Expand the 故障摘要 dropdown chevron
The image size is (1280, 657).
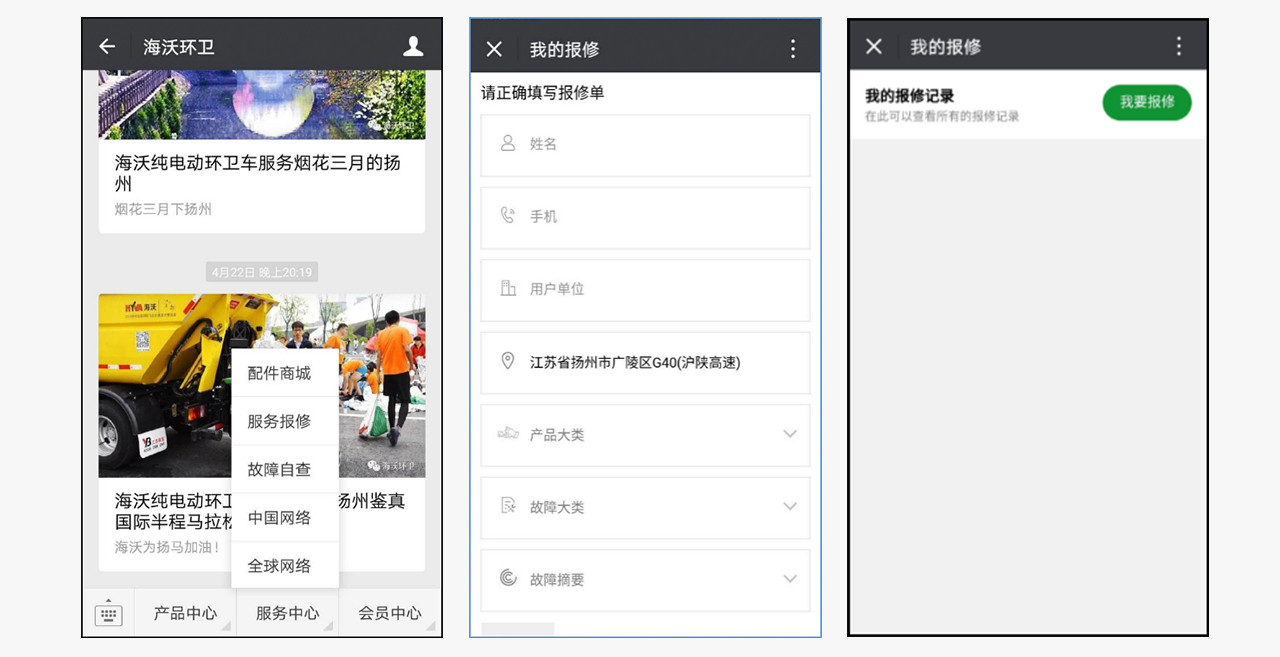(790, 579)
